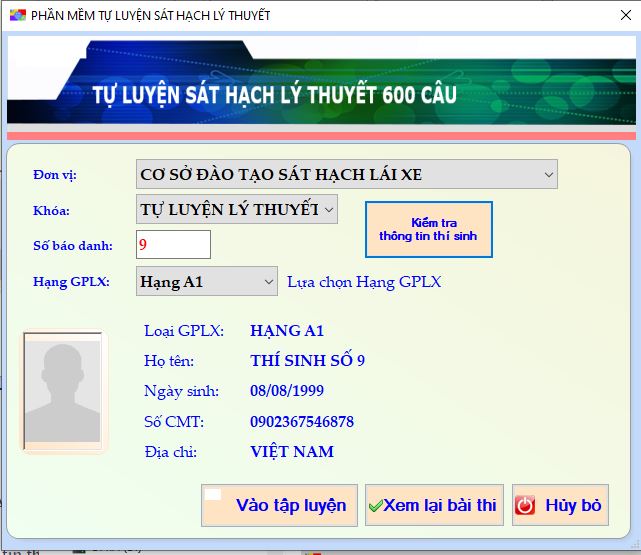Click the Họ tên label

click(169, 361)
